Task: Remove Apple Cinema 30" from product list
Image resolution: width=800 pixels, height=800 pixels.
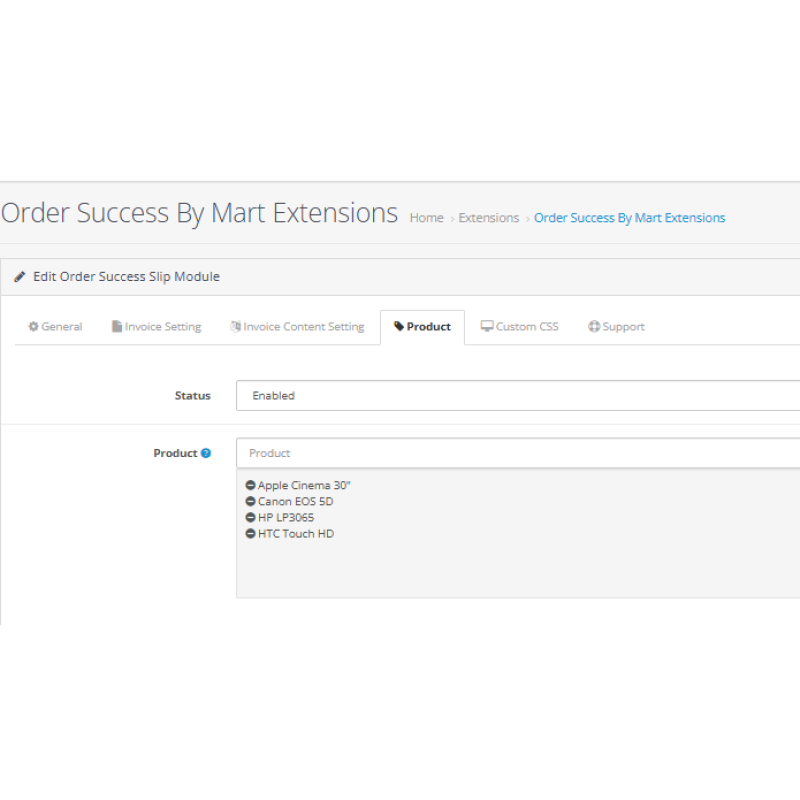Action: pyautogui.click(x=250, y=485)
